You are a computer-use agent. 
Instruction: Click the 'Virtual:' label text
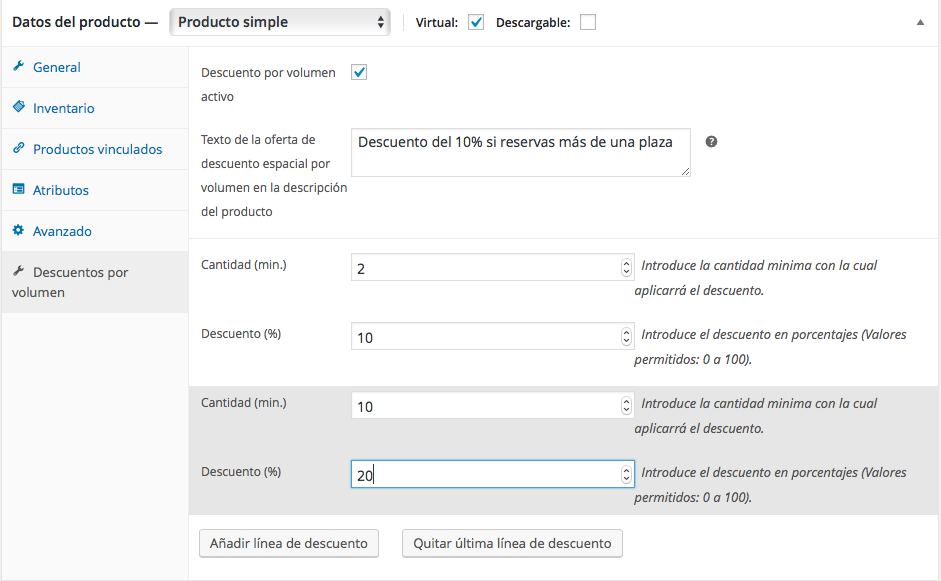(437, 23)
